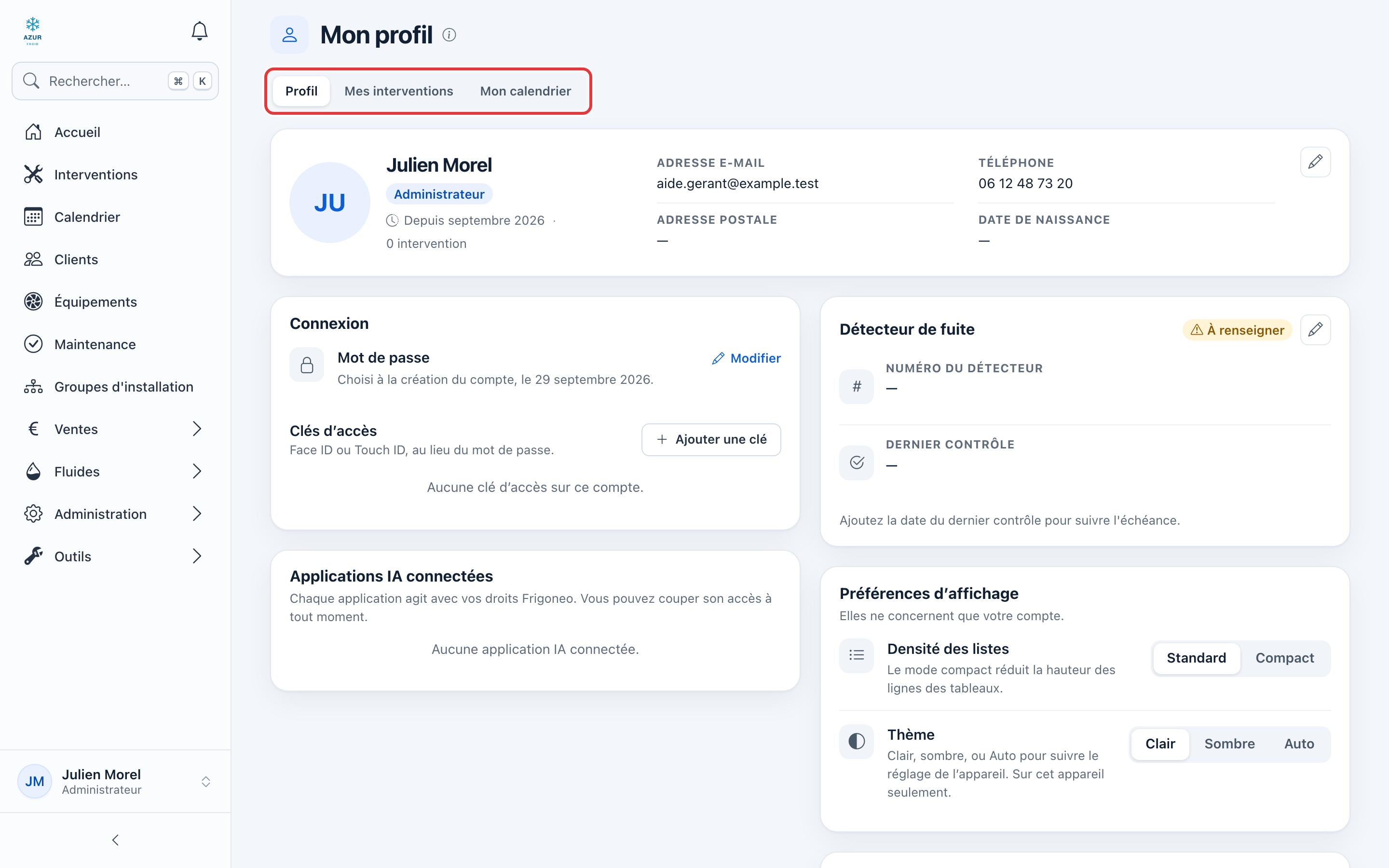Click the padlock icon next to Mot de passe
This screenshot has height=868, width=1389.
tap(307, 365)
